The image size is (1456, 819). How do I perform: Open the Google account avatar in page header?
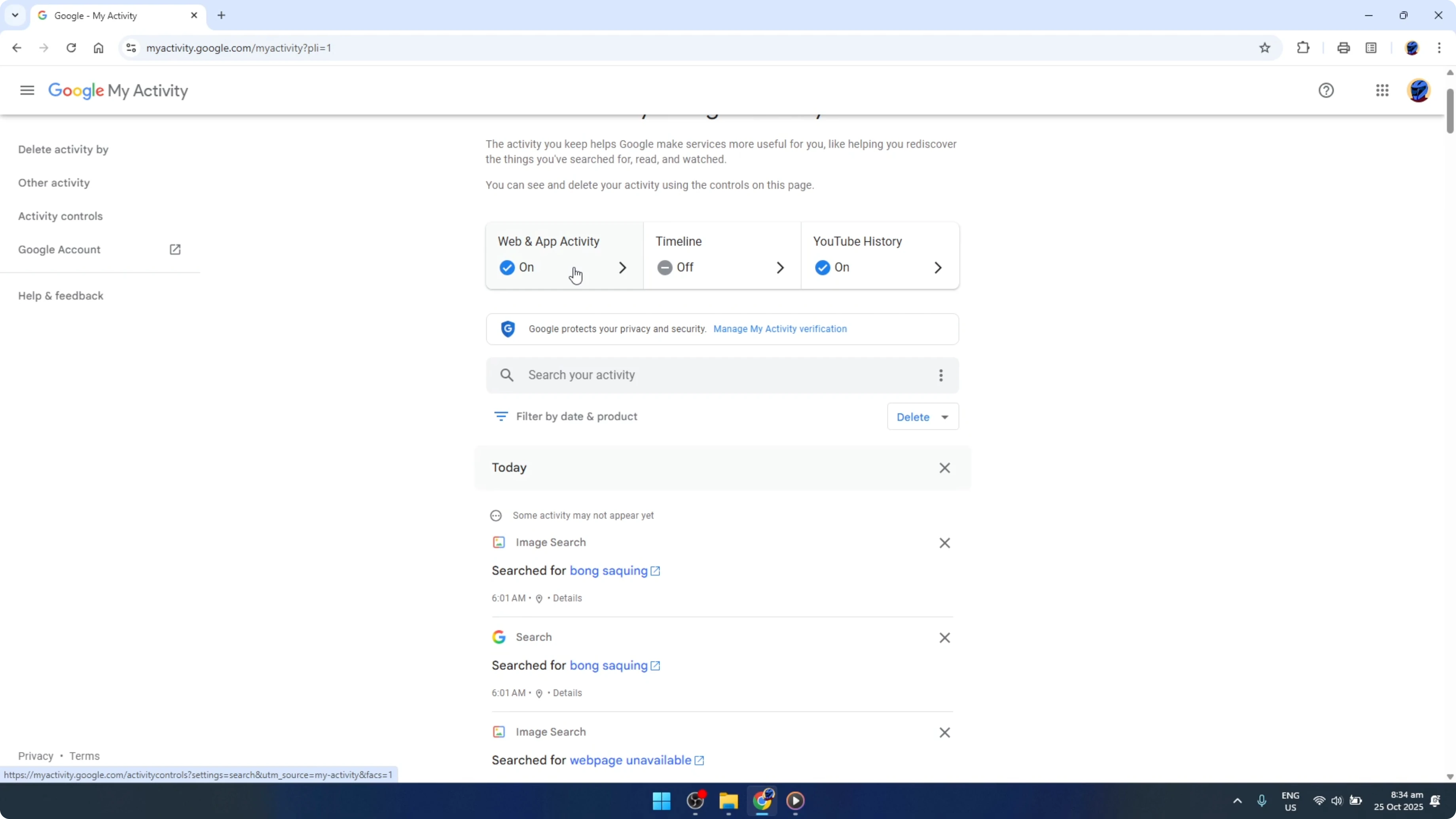(1419, 91)
